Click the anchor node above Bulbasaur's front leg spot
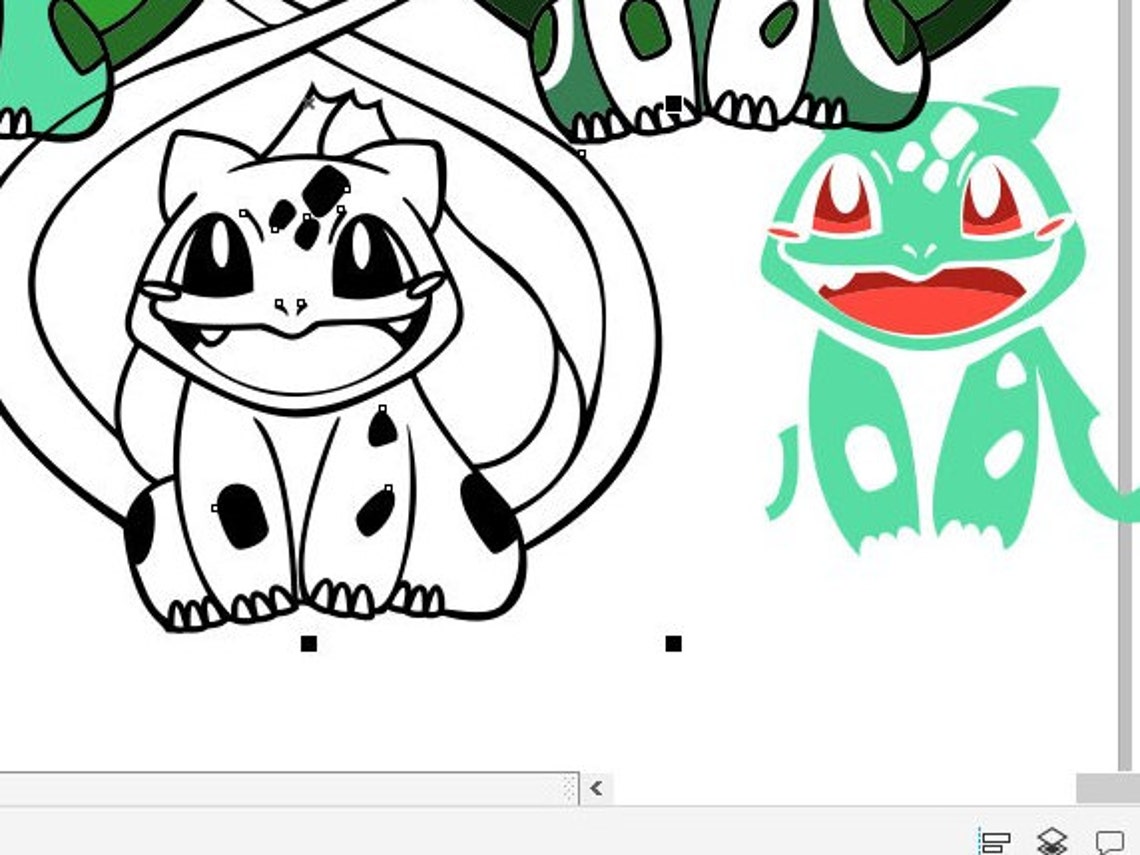This screenshot has height=855, width=1140. (383, 409)
